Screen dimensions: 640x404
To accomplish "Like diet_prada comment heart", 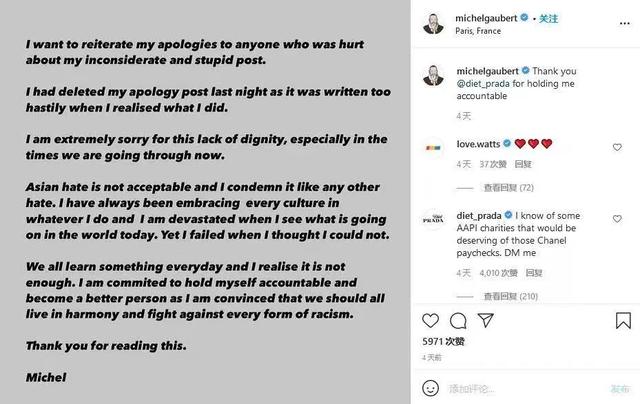I will tap(617, 219).
